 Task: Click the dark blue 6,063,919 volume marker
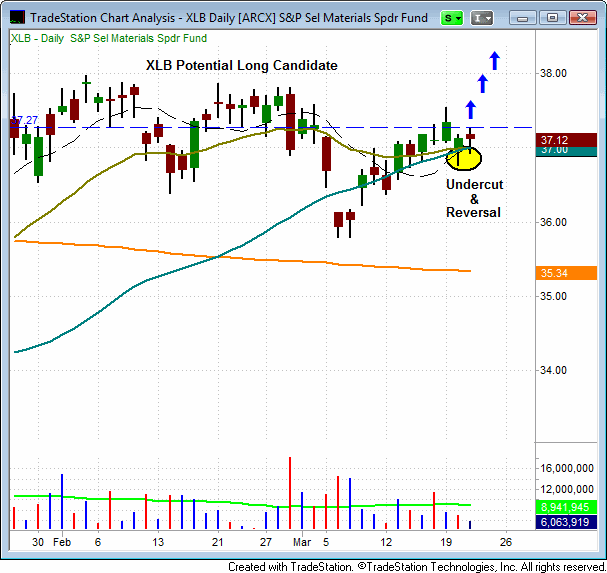(566, 522)
